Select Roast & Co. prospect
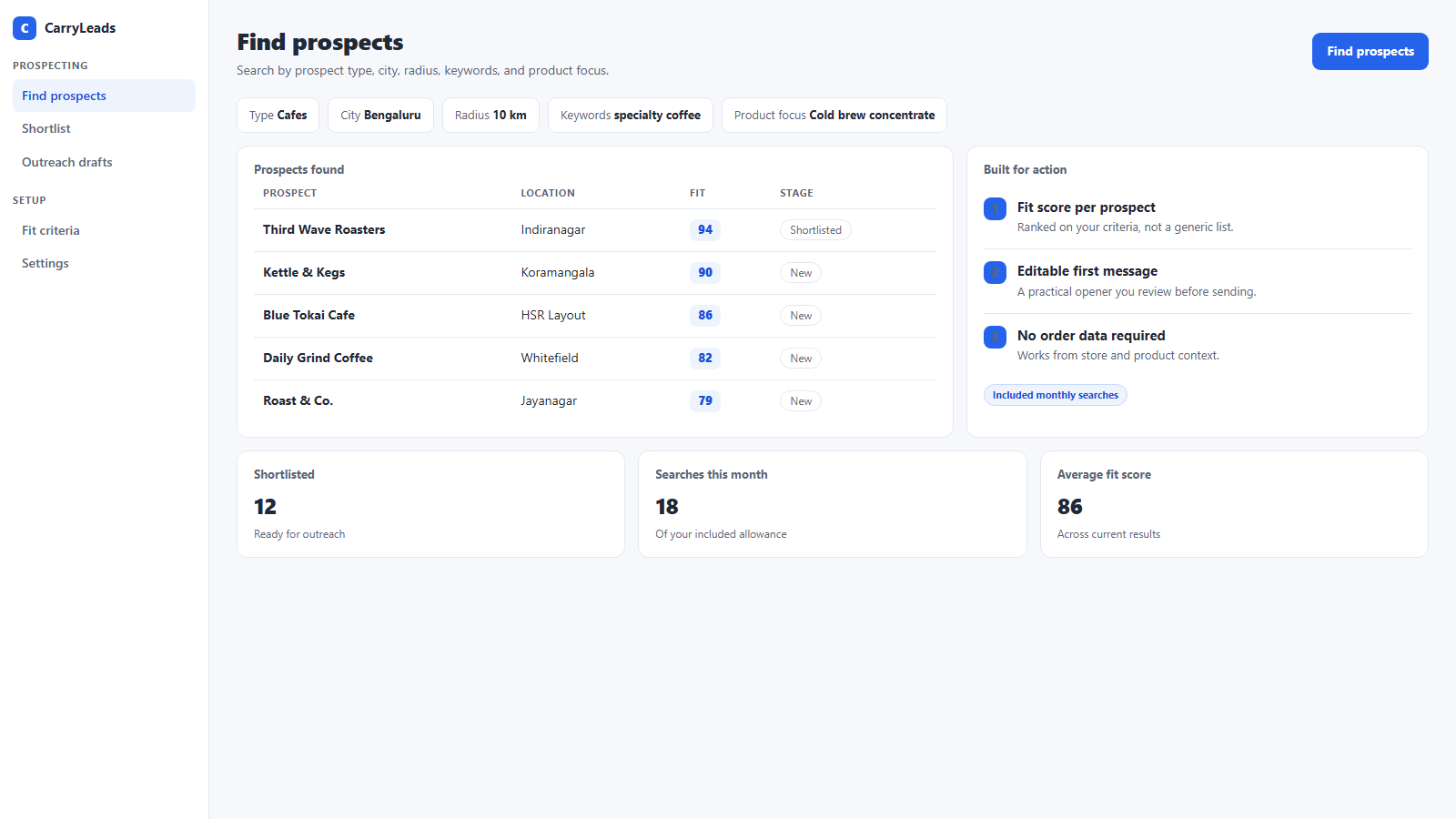Viewport: 1456px width, 819px height. 298,400
